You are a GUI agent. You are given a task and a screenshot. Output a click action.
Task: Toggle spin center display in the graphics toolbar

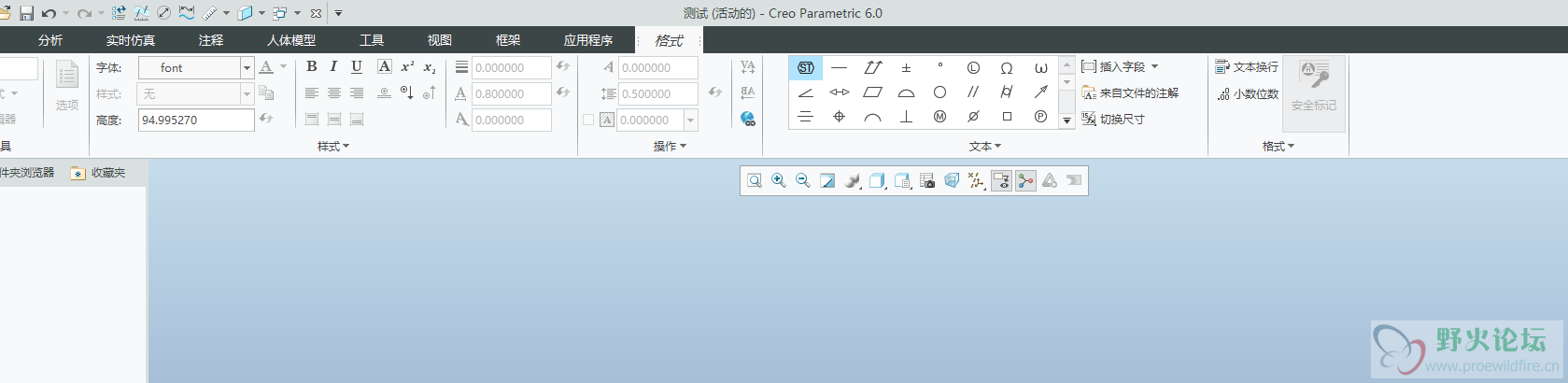pos(1025,181)
